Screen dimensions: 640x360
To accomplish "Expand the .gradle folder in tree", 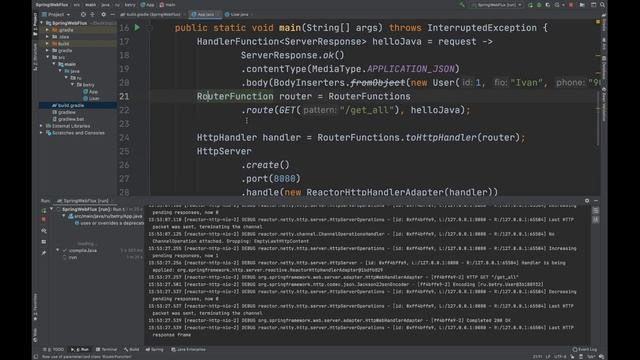I will tap(47, 30).
